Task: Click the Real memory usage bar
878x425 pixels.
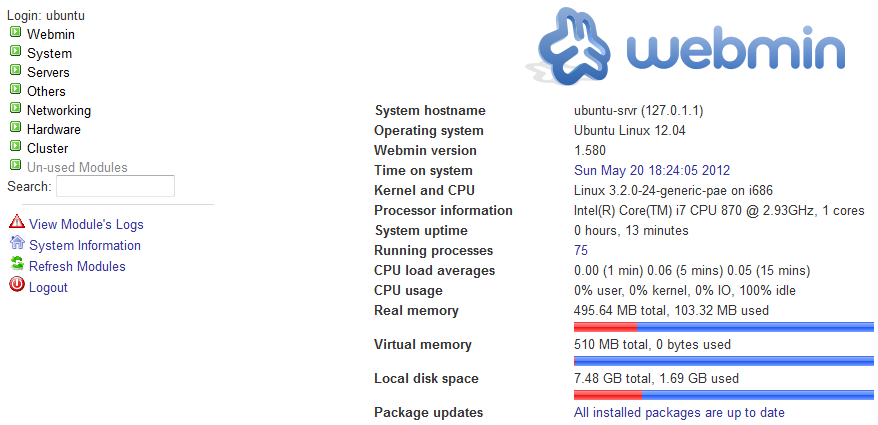Action: click(x=724, y=326)
